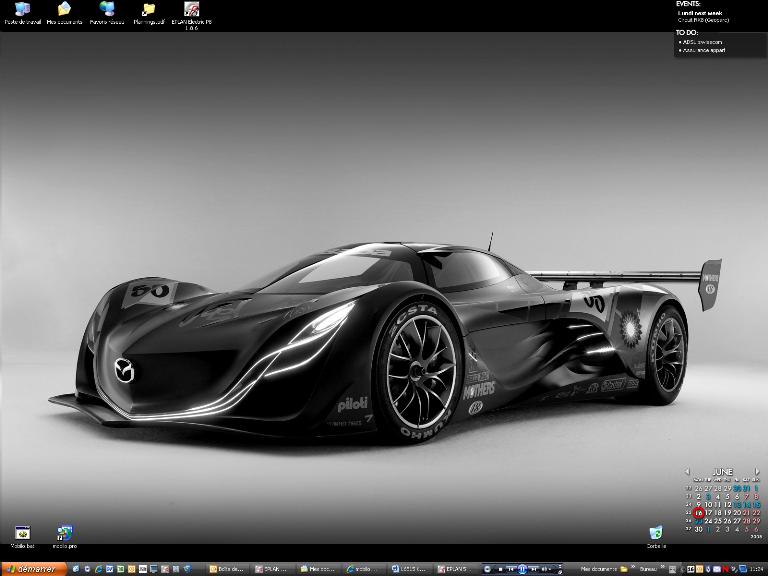
Task: Open the Favoris réseau desktop icon
Action: [107, 13]
